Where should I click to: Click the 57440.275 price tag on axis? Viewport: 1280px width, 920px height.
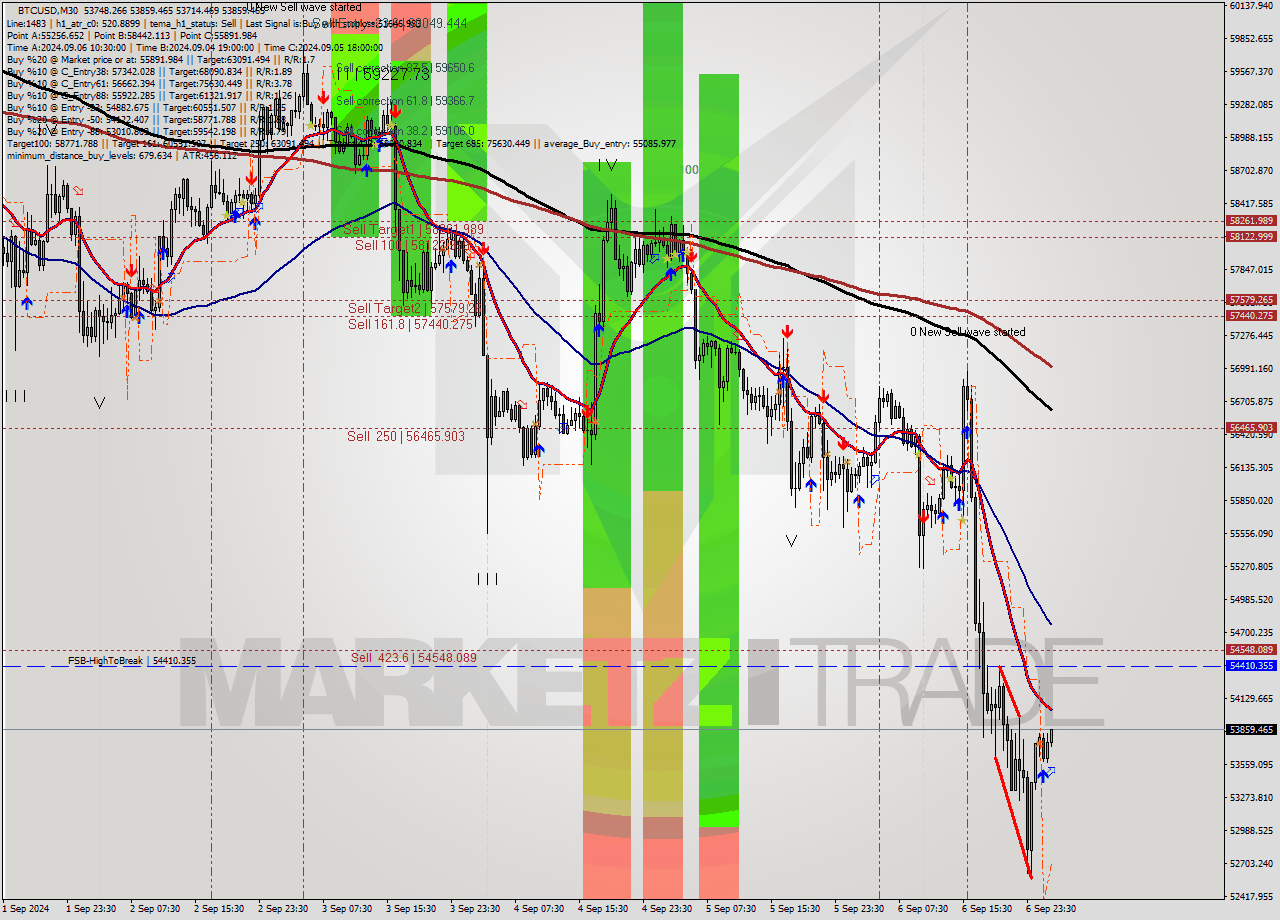point(1251,316)
